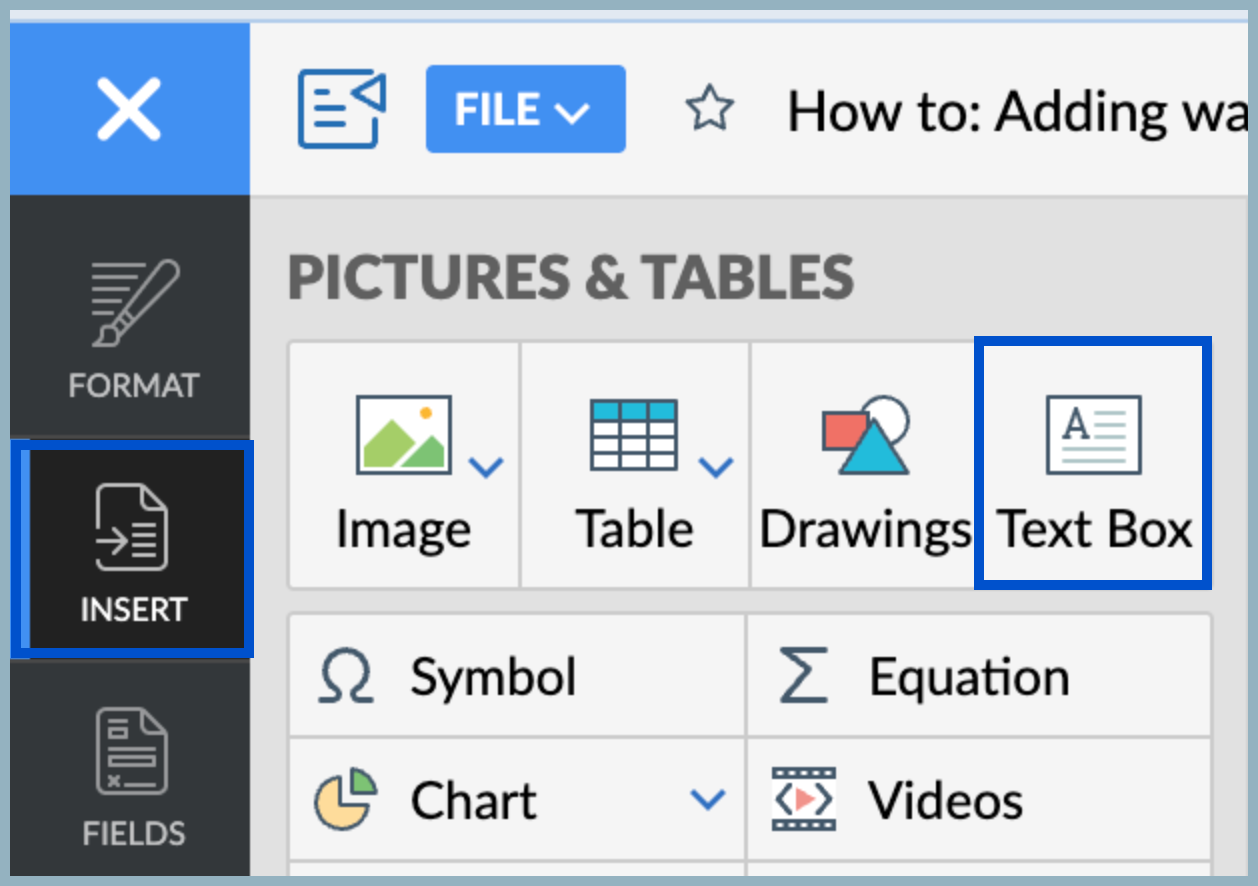The height and width of the screenshot is (886, 1258).
Task: Star the document as favorite
Action: [710, 109]
